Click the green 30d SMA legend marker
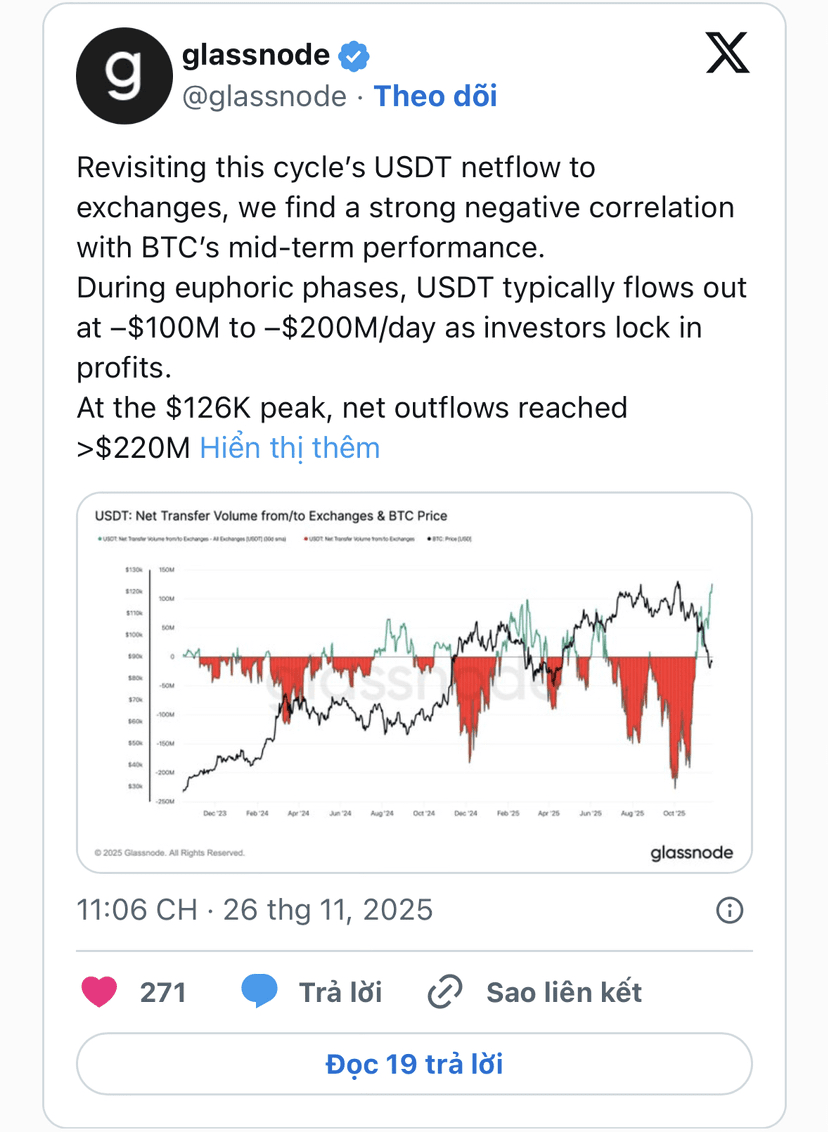Image resolution: width=828 pixels, height=1132 pixels. pyautogui.click(x=97, y=538)
